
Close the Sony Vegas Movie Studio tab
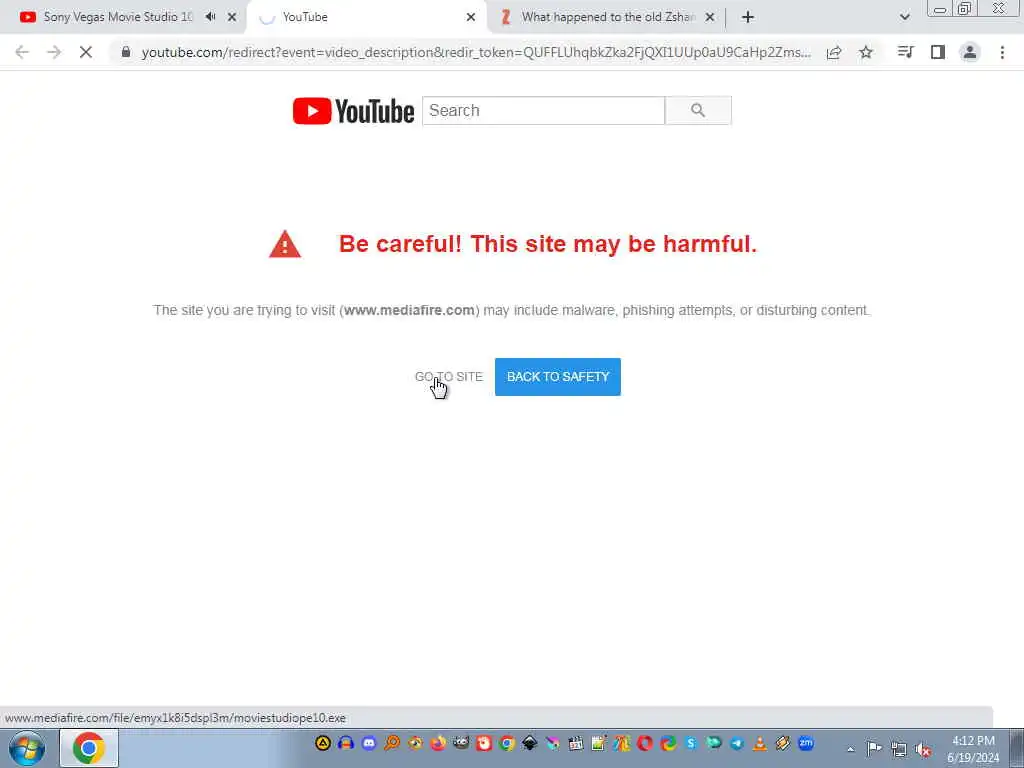(232, 18)
